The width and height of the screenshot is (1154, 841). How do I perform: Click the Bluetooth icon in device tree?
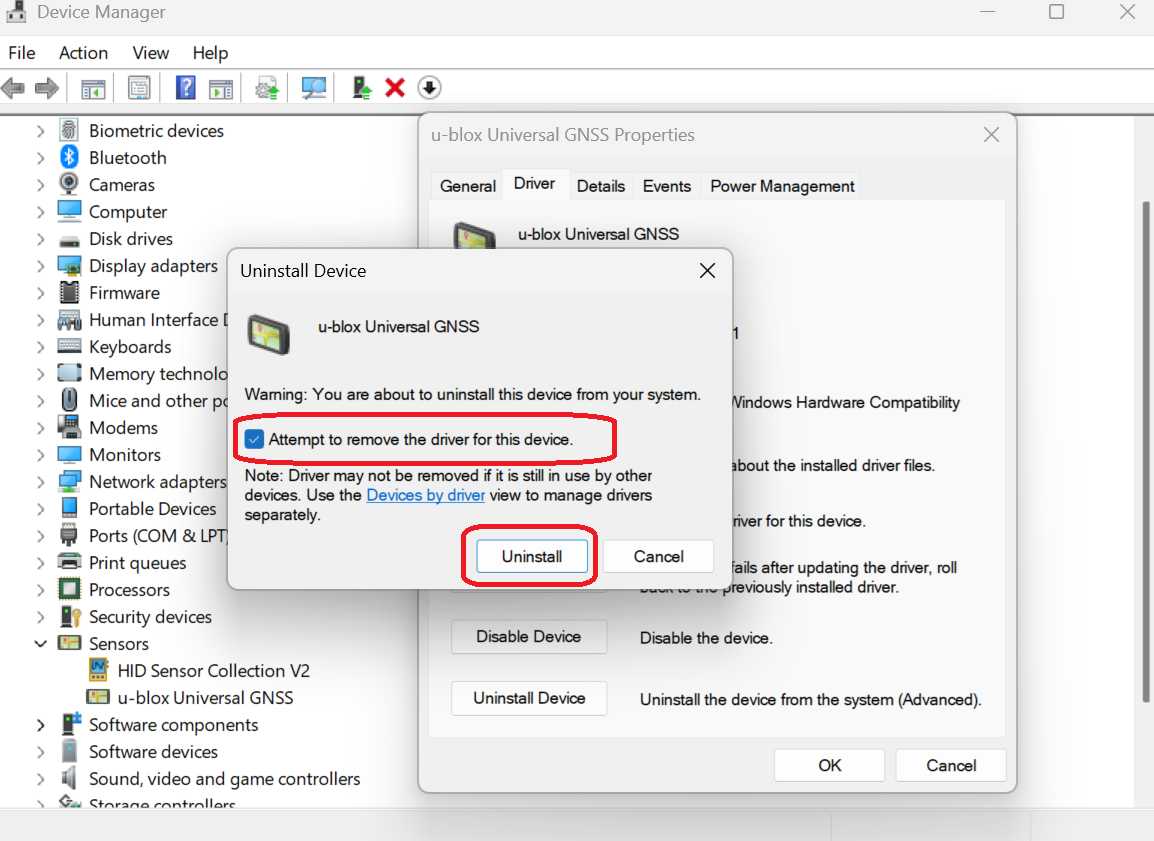point(69,158)
